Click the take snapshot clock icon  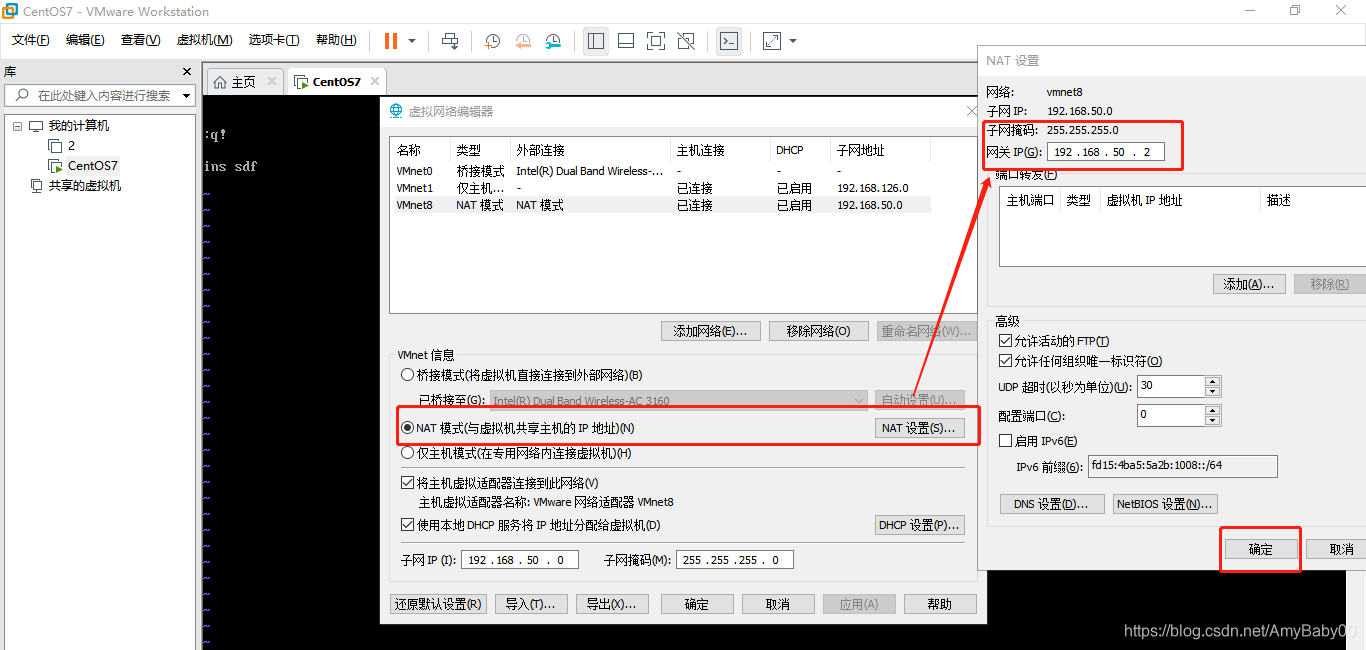tap(493, 41)
